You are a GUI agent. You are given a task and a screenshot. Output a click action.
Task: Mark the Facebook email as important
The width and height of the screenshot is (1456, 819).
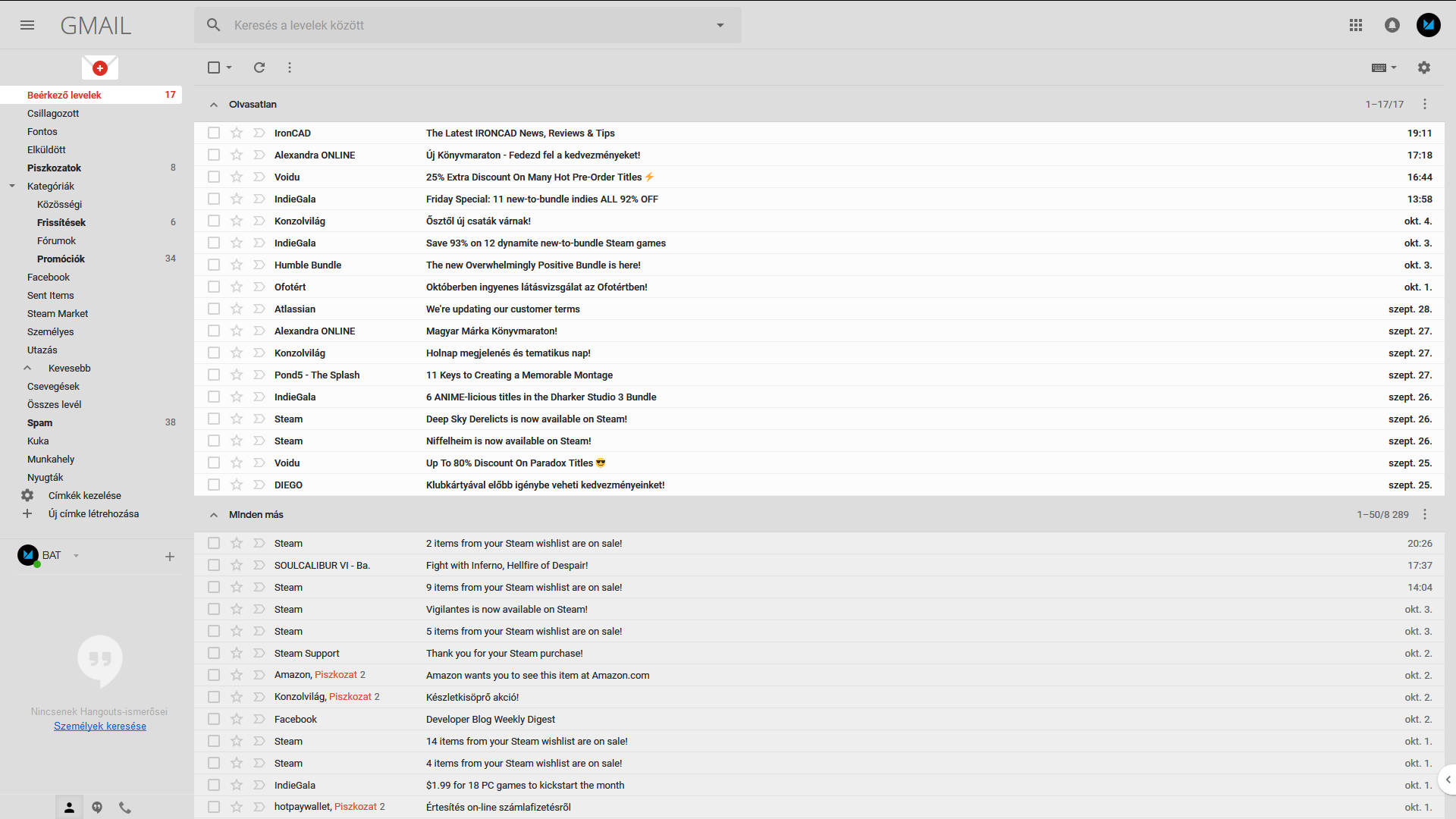coord(259,719)
